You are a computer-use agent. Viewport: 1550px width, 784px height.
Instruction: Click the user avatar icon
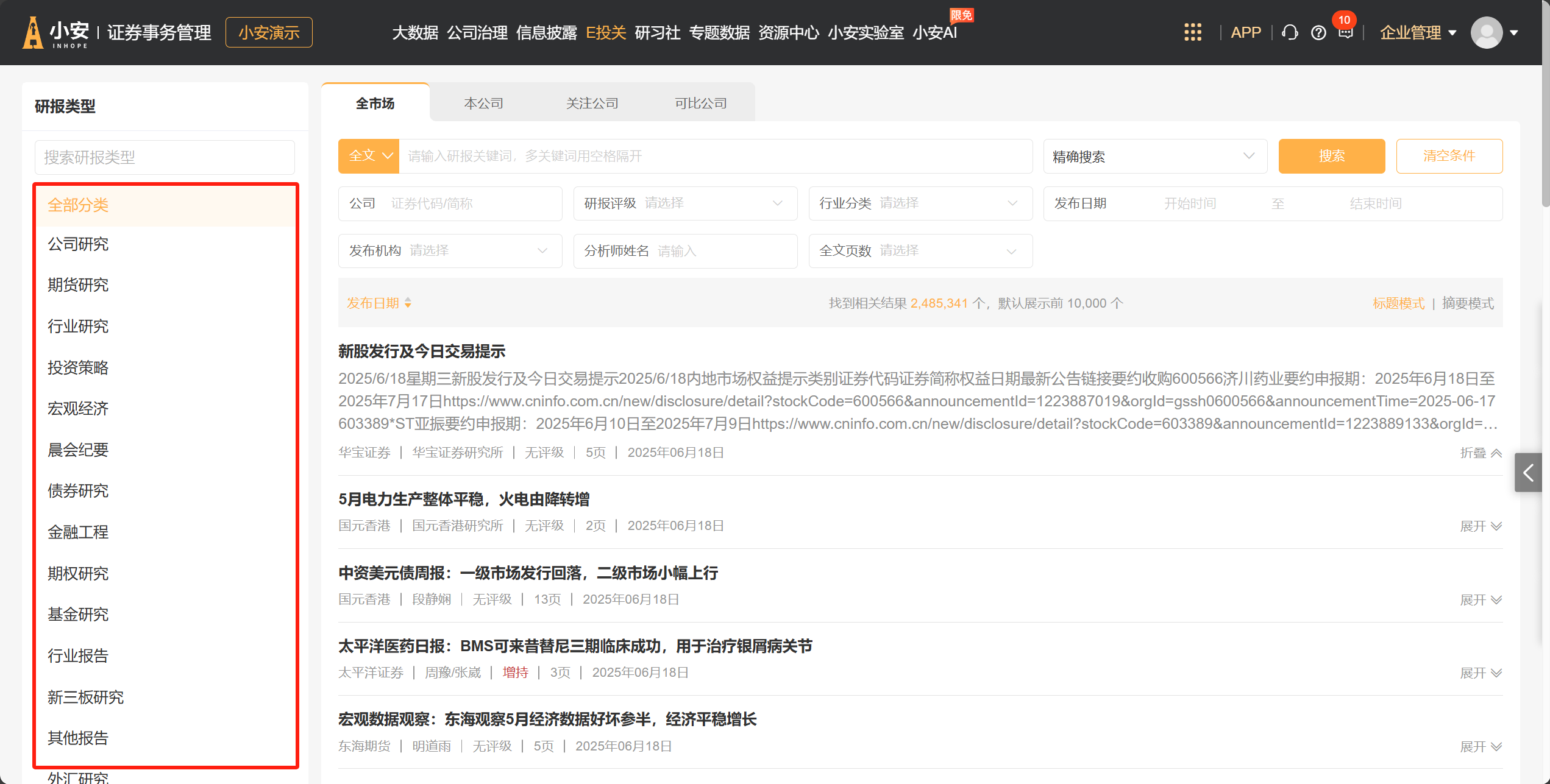1486,32
